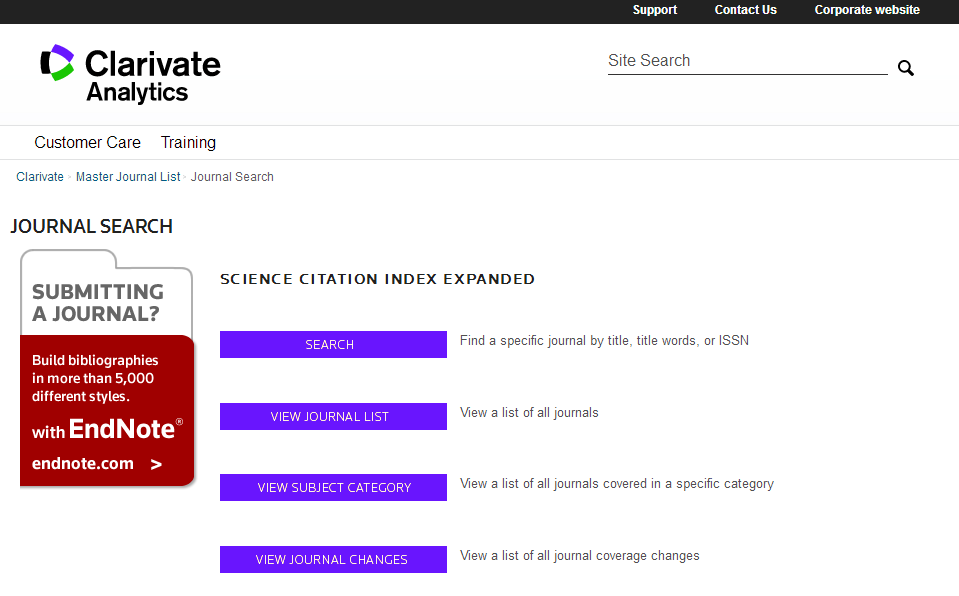Open VIEW SUBJECT CATEGORY button

pyautogui.click(x=333, y=488)
